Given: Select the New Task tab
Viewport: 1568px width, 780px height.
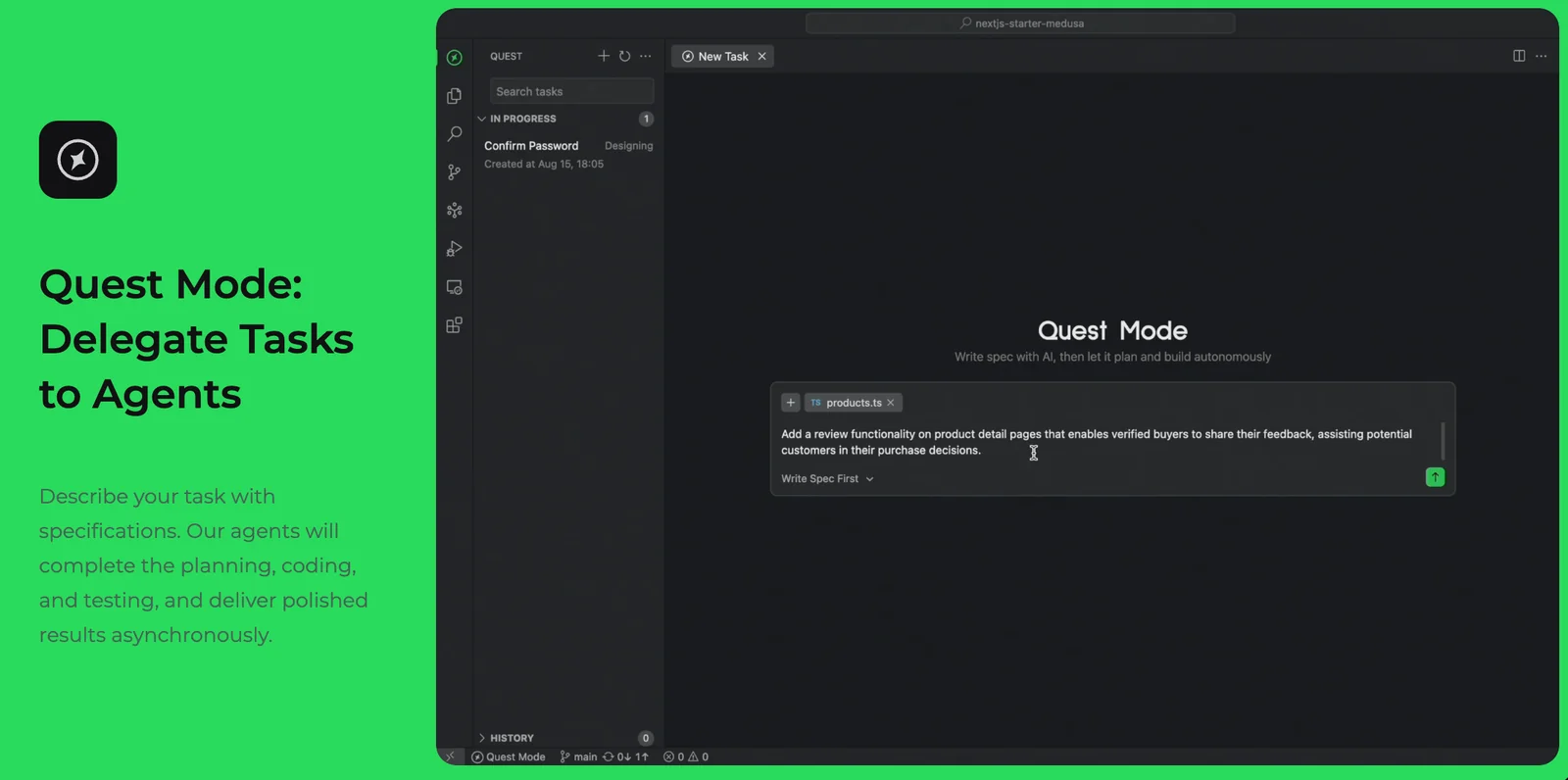Looking at the screenshot, I should [722, 57].
